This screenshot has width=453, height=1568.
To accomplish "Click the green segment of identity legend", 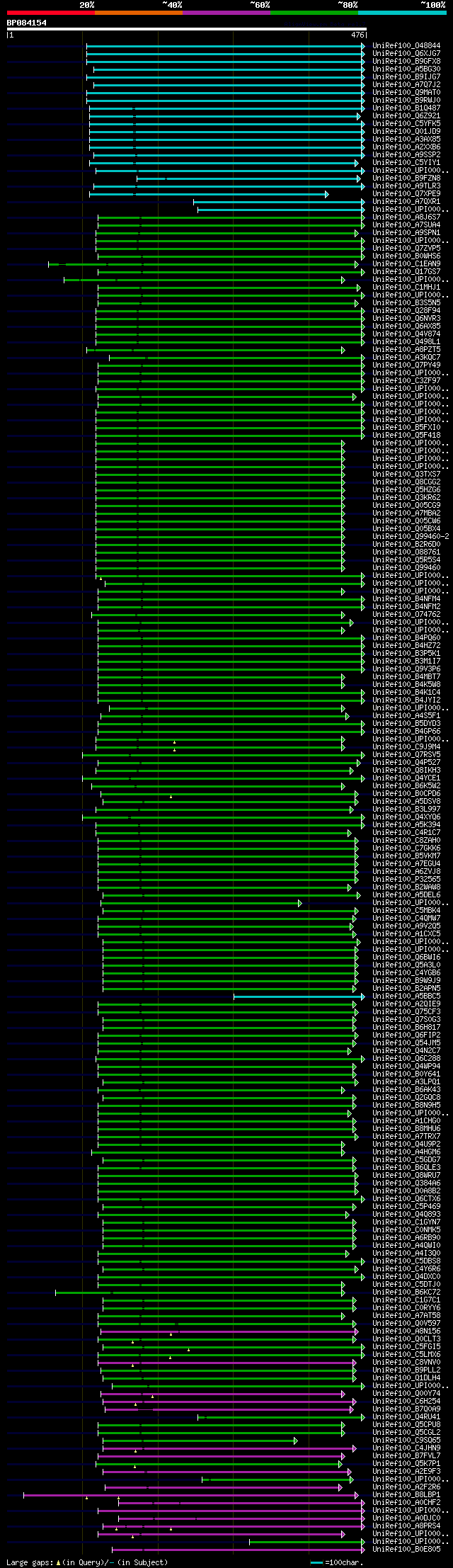I will pos(314,13).
